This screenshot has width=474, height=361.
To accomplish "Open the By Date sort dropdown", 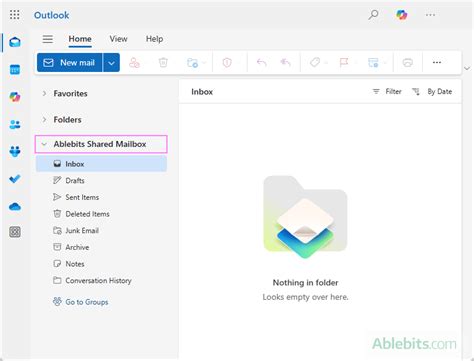I will click(432, 91).
